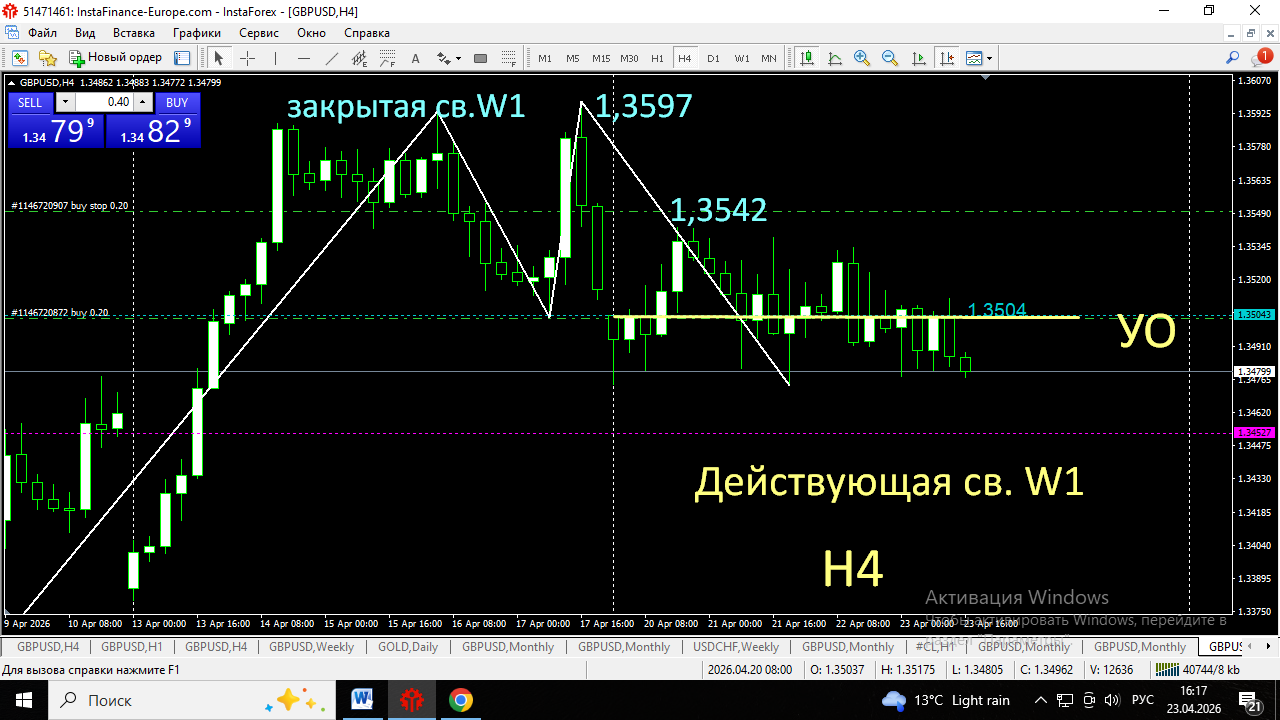Switch chart to line chart view
This screenshot has height=720, width=1280.
tap(834, 58)
